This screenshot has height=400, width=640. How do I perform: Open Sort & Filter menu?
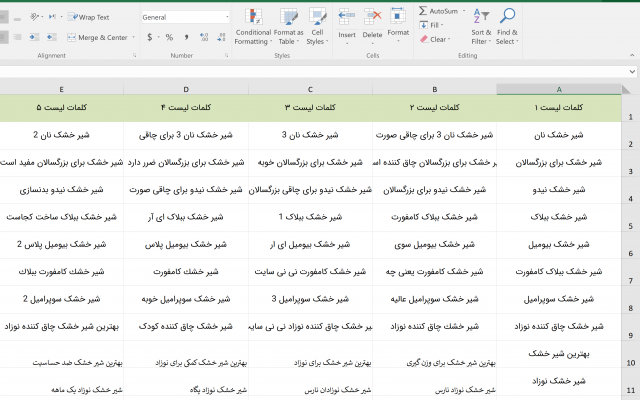coord(481,27)
